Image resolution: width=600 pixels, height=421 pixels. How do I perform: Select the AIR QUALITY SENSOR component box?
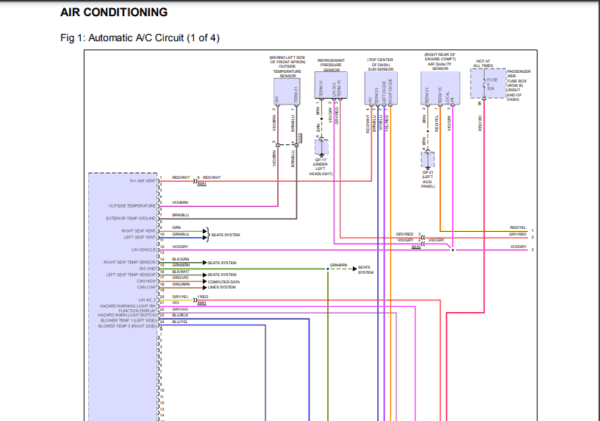pos(440,88)
